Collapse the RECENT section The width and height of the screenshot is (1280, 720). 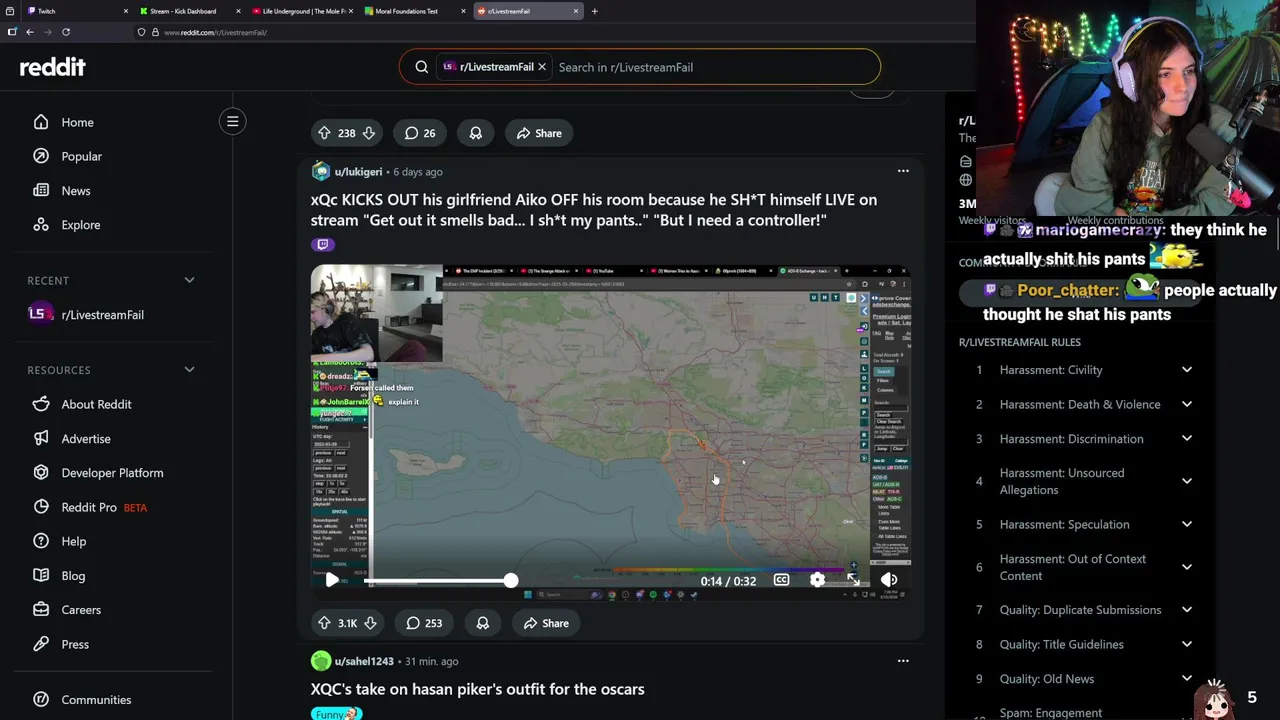(x=189, y=280)
